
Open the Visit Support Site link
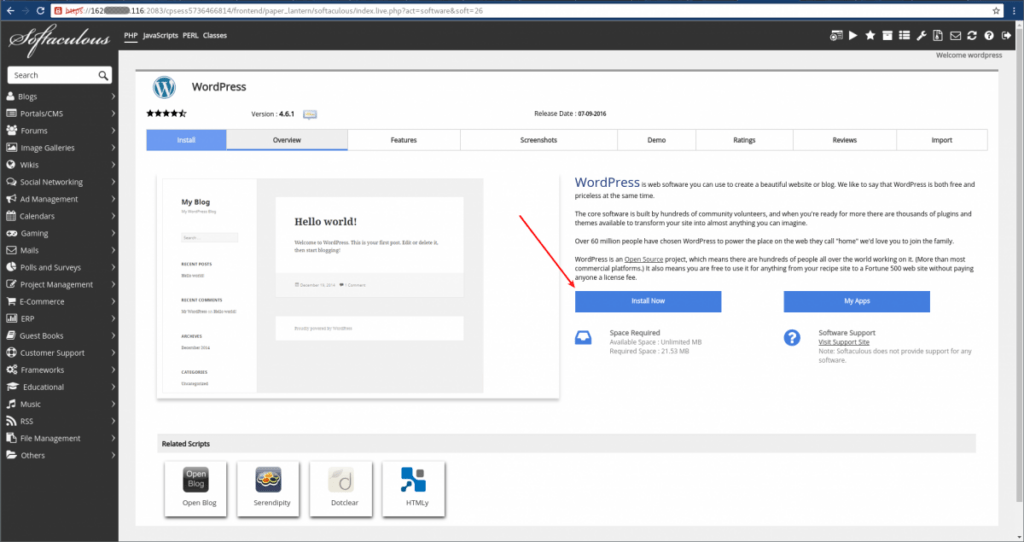point(844,342)
